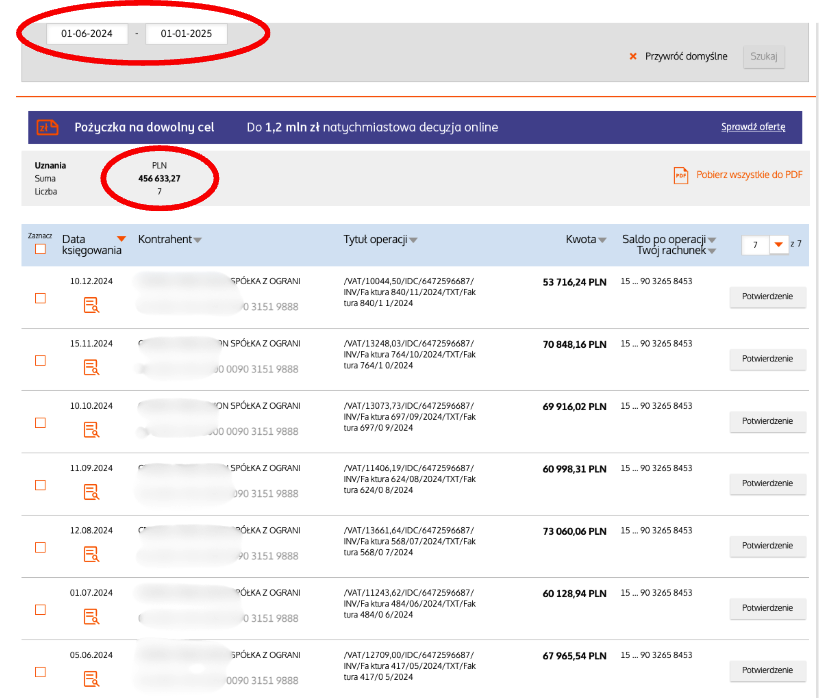824x698 pixels.
Task: Select the 15.11.2024 transaction checkbox
Action: tap(40, 361)
